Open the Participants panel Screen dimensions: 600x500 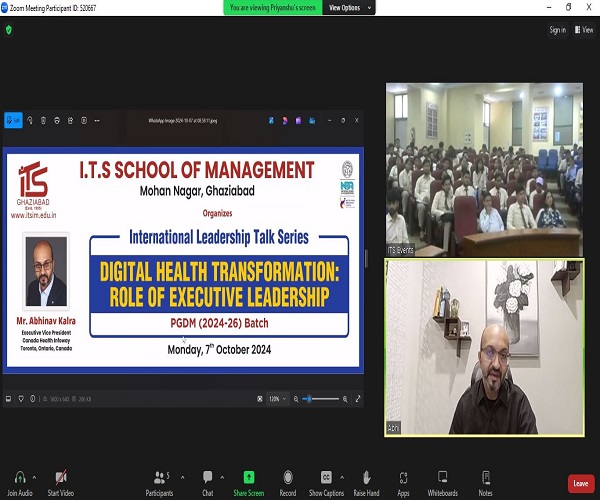click(x=159, y=483)
